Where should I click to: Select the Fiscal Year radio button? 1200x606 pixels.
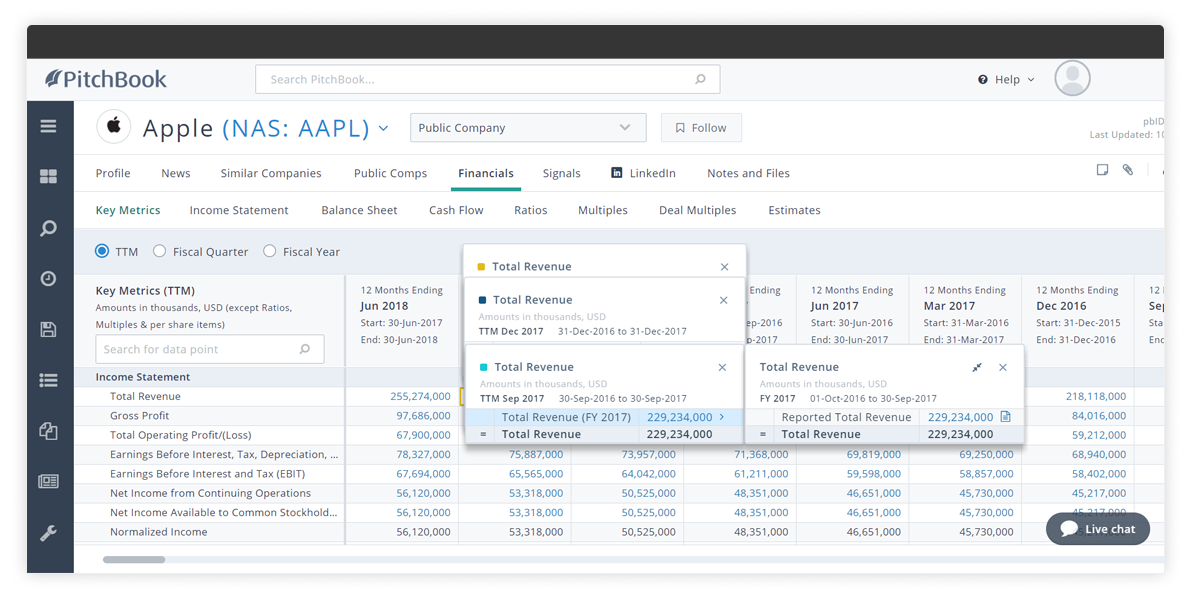270,252
